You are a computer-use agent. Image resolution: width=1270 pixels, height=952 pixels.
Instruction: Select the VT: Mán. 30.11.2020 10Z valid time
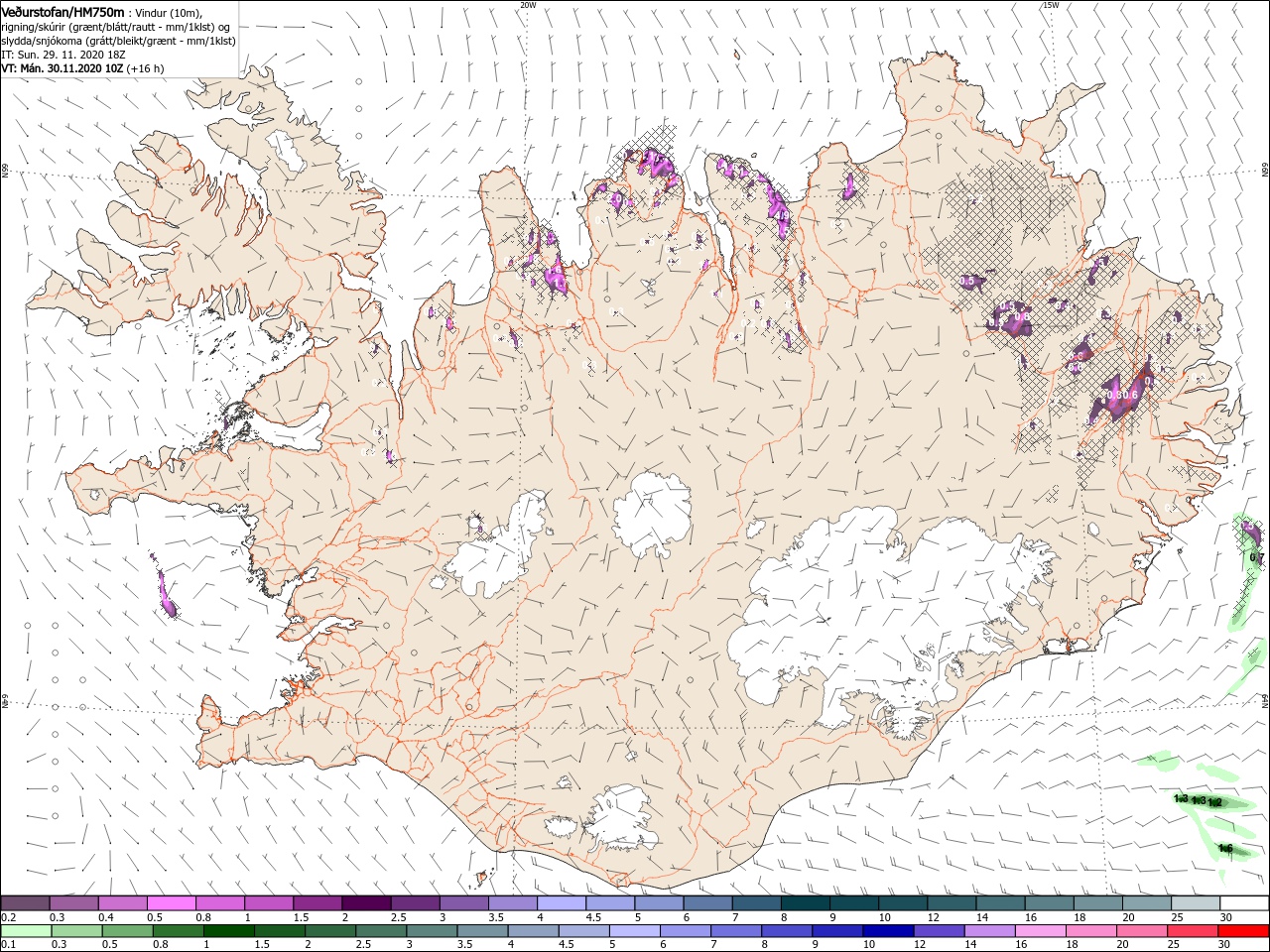61,68
